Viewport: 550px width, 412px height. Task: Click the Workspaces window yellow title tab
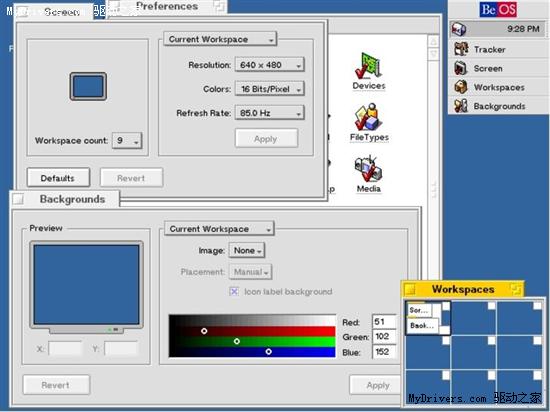pyautogui.click(x=462, y=289)
